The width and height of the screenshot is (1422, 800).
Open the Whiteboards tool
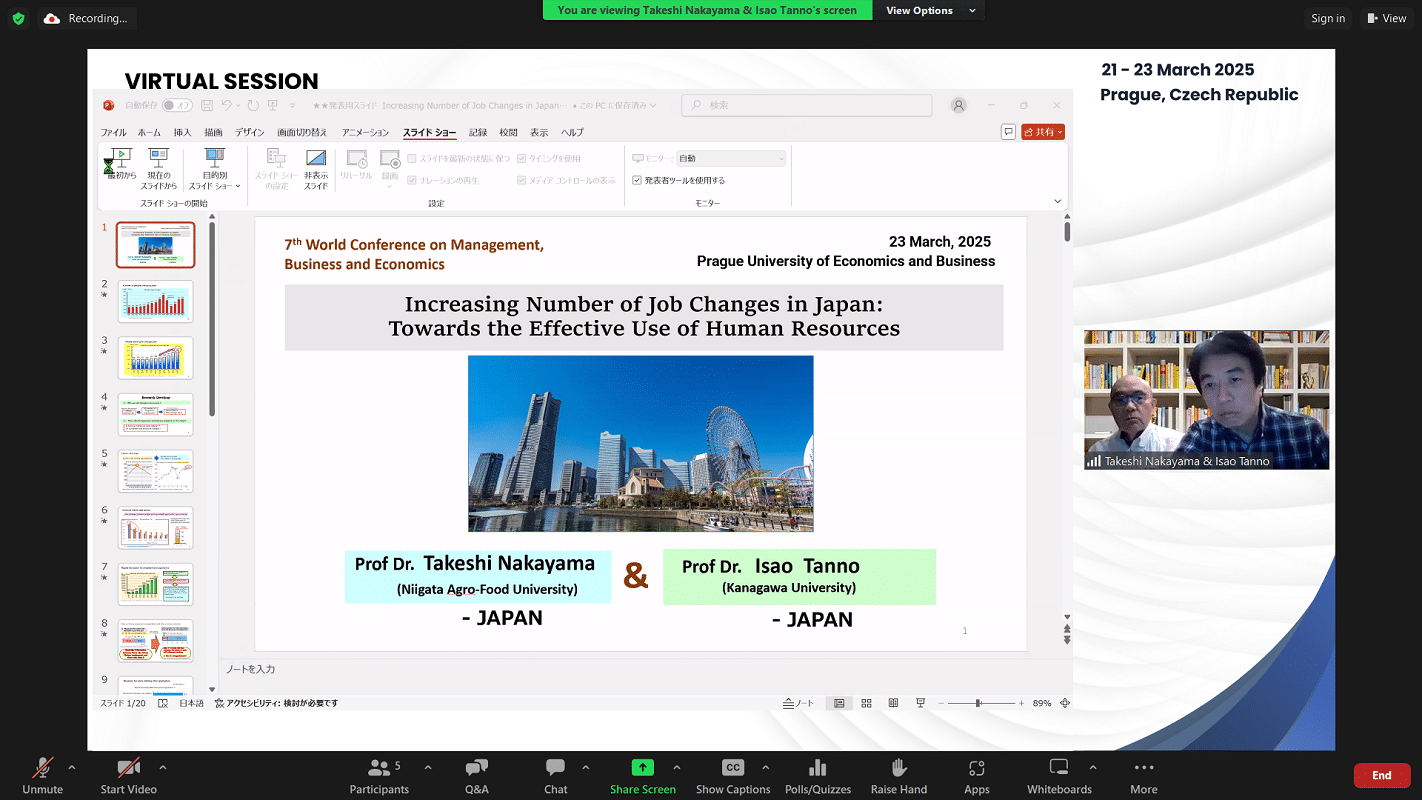1059,774
